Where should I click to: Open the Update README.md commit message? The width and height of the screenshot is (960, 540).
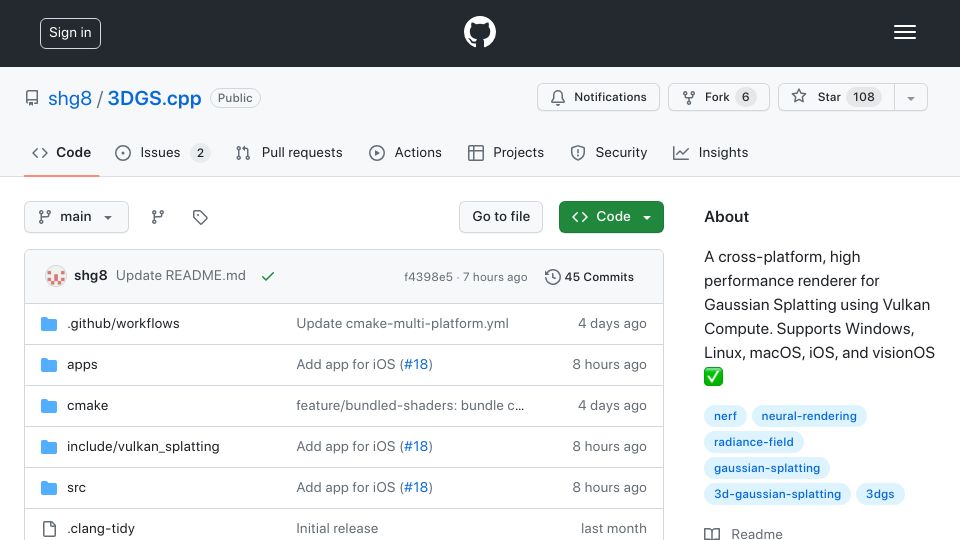point(181,276)
